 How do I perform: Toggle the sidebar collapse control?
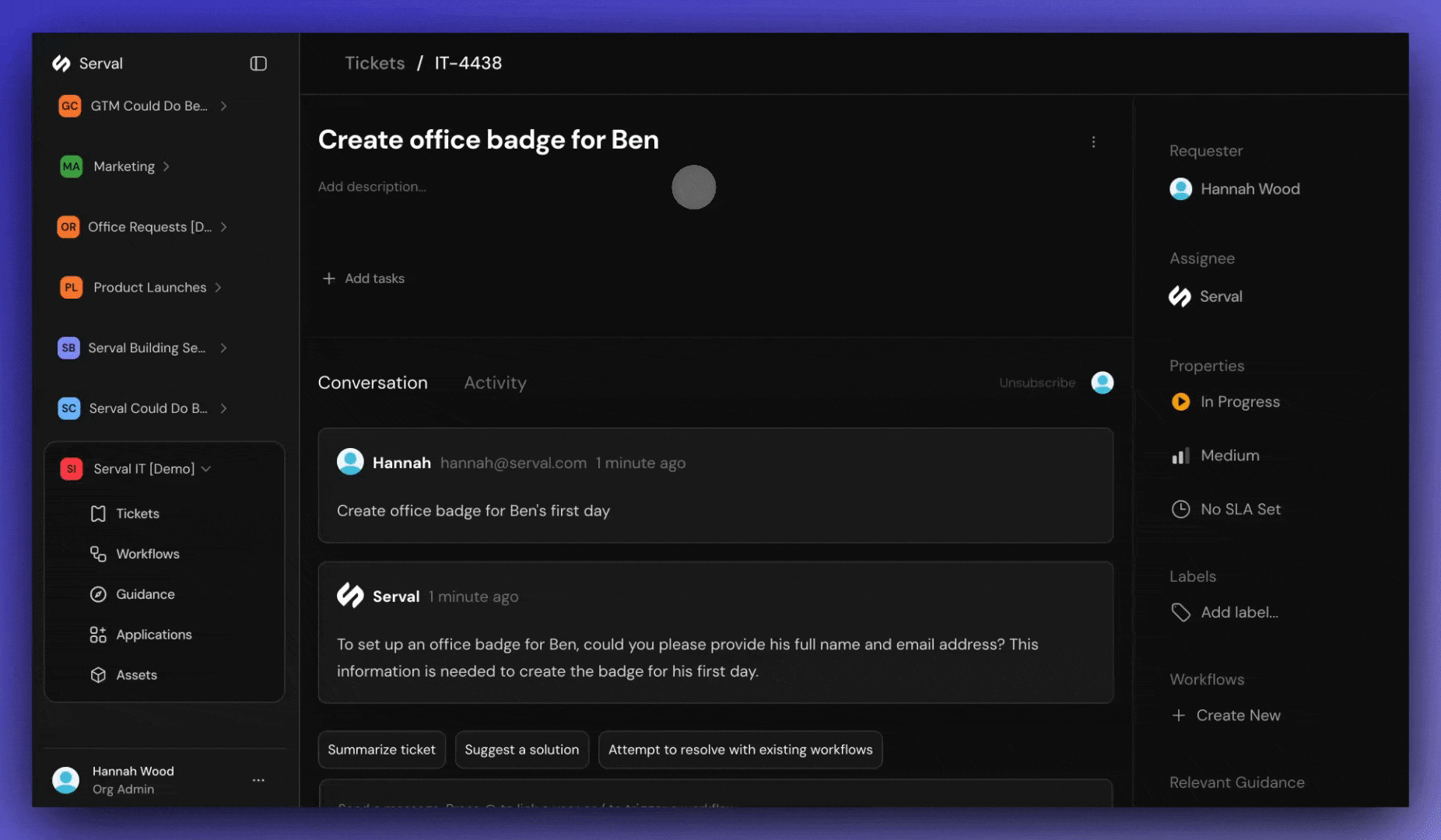tap(258, 63)
